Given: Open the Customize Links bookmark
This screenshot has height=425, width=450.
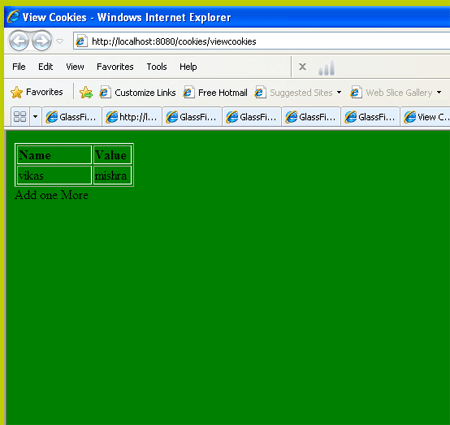Looking at the screenshot, I should (x=138, y=92).
